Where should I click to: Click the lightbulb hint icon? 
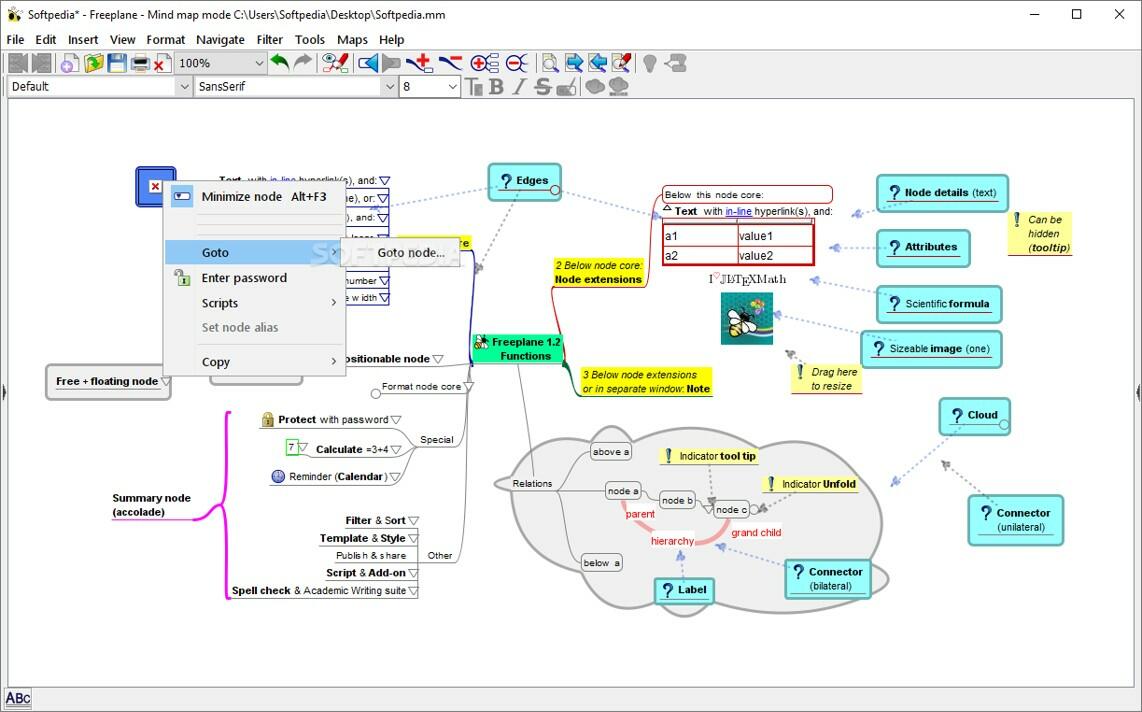648,62
